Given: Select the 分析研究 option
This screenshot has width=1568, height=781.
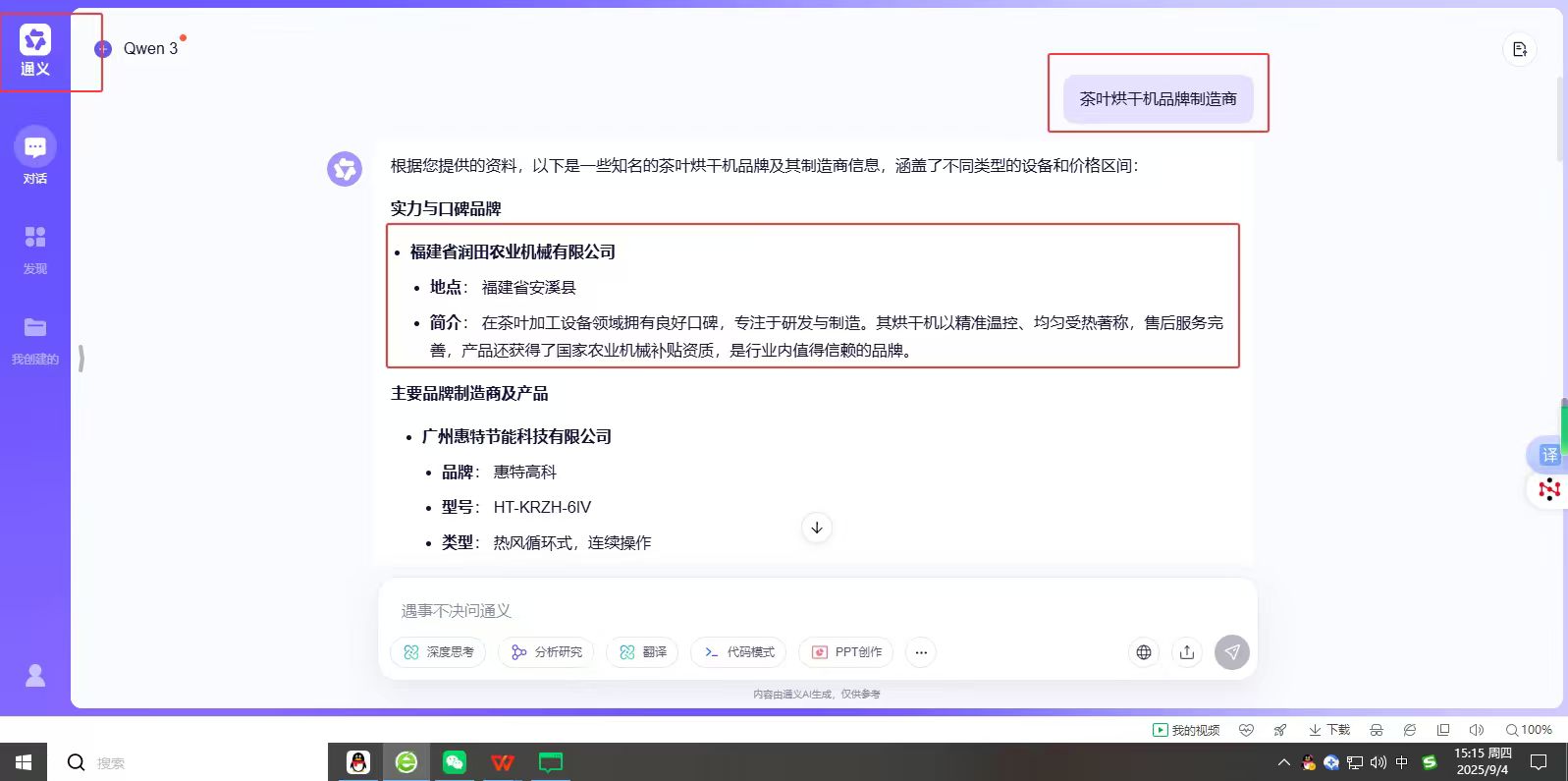Looking at the screenshot, I should coord(547,652).
